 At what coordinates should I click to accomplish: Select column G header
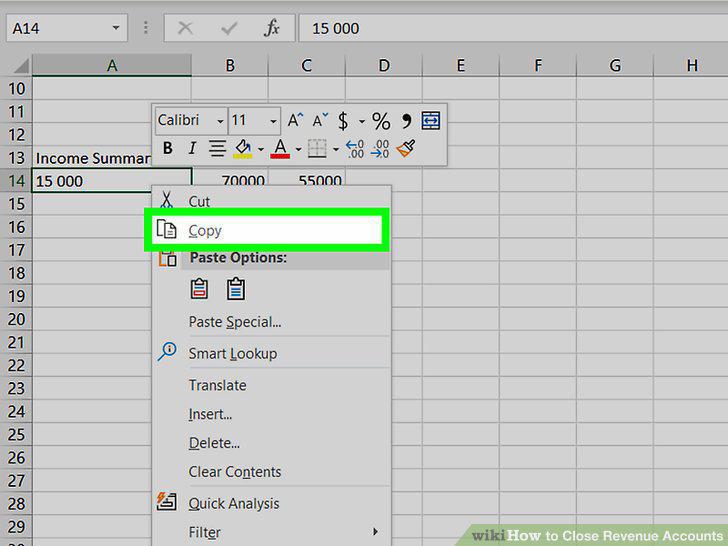click(x=615, y=65)
